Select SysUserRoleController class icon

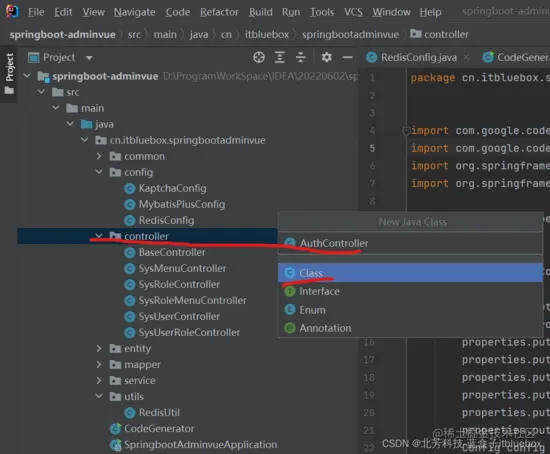130,332
